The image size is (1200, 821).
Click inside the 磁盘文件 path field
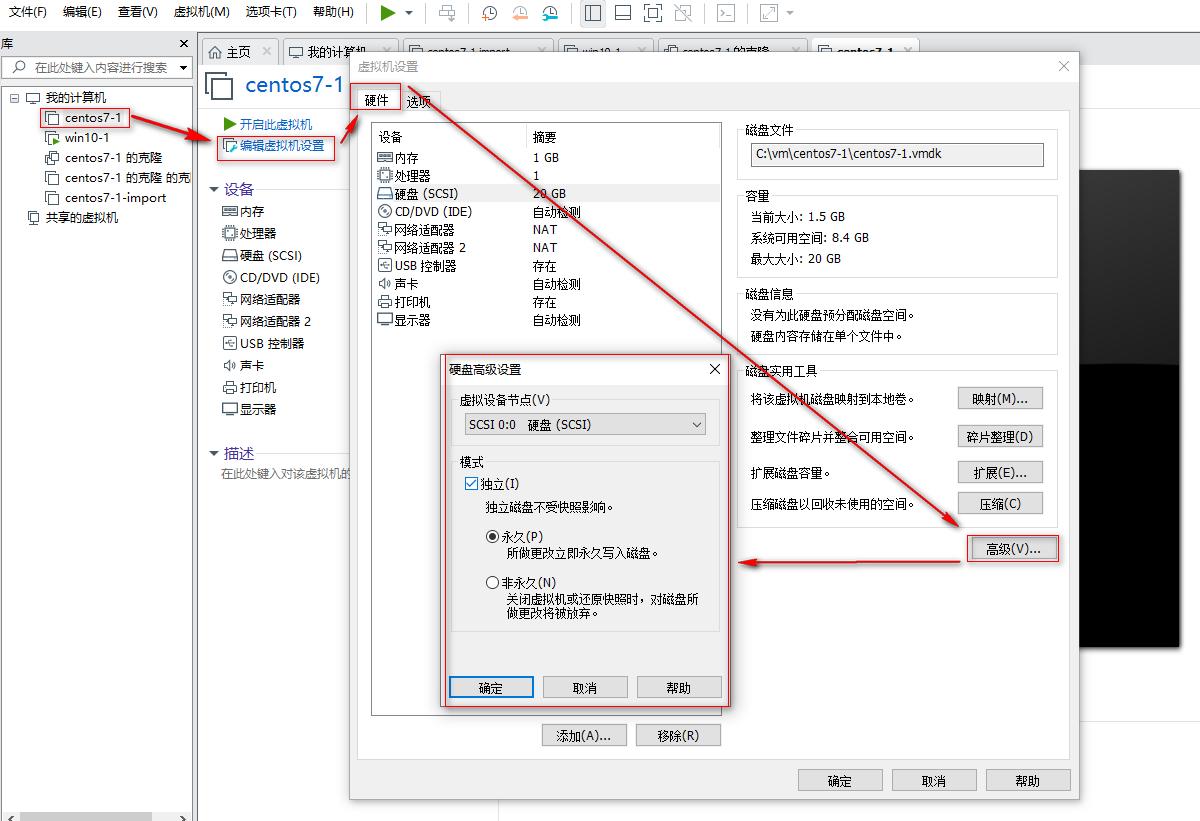pos(895,154)
